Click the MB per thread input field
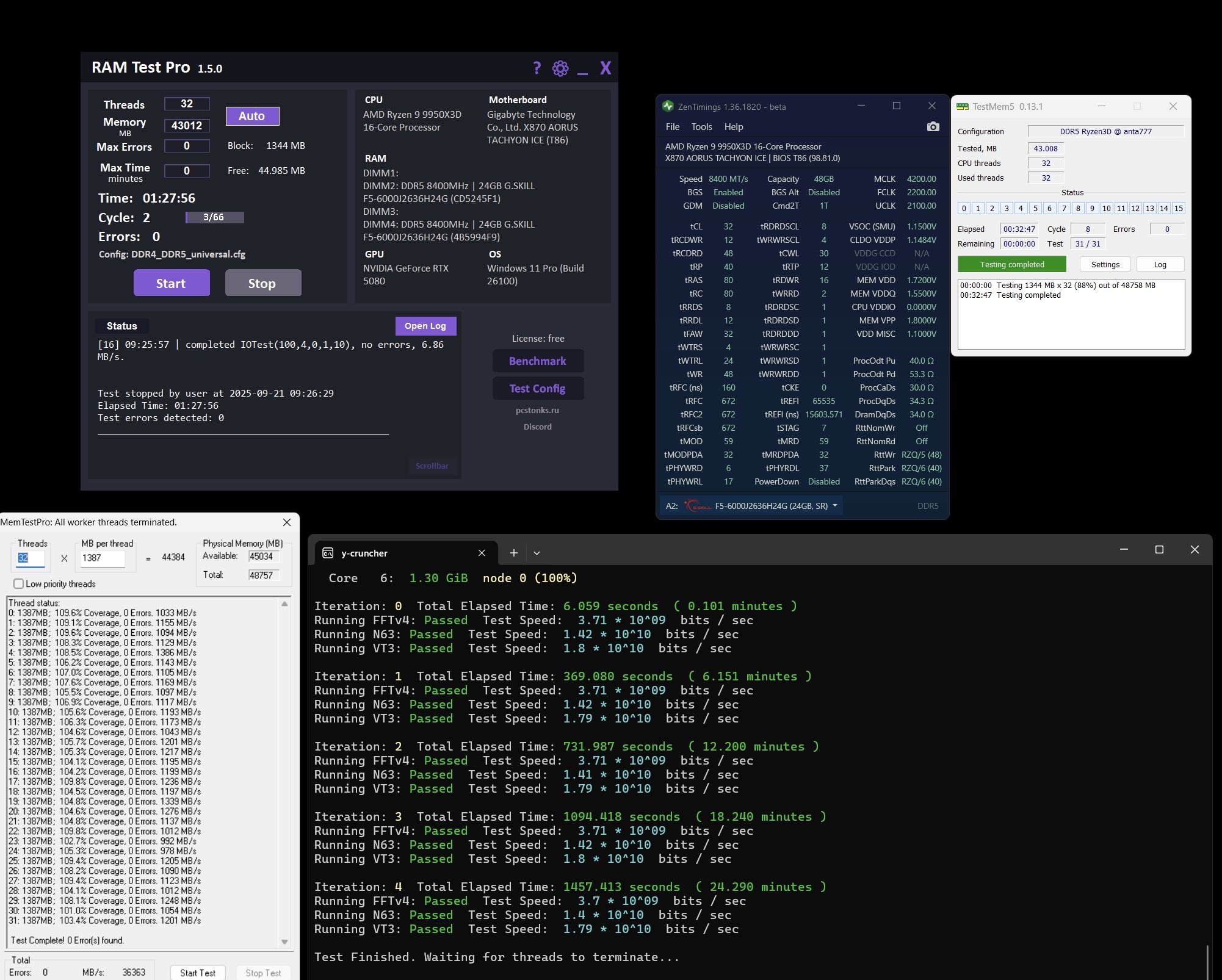Image resolution: width=1222 pixels, height=980 pixels. 103,558
